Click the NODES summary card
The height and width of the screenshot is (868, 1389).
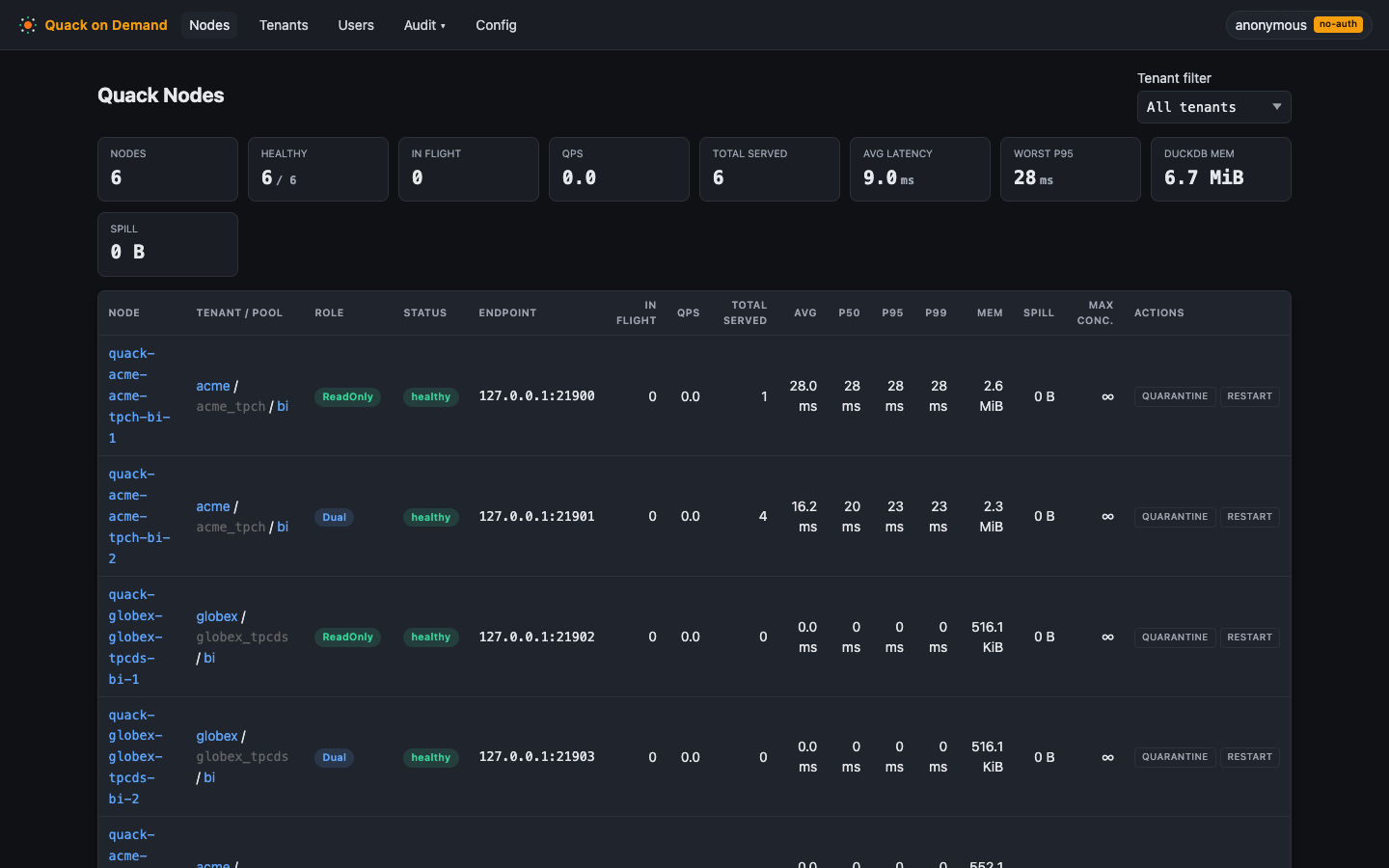[168, 169]
